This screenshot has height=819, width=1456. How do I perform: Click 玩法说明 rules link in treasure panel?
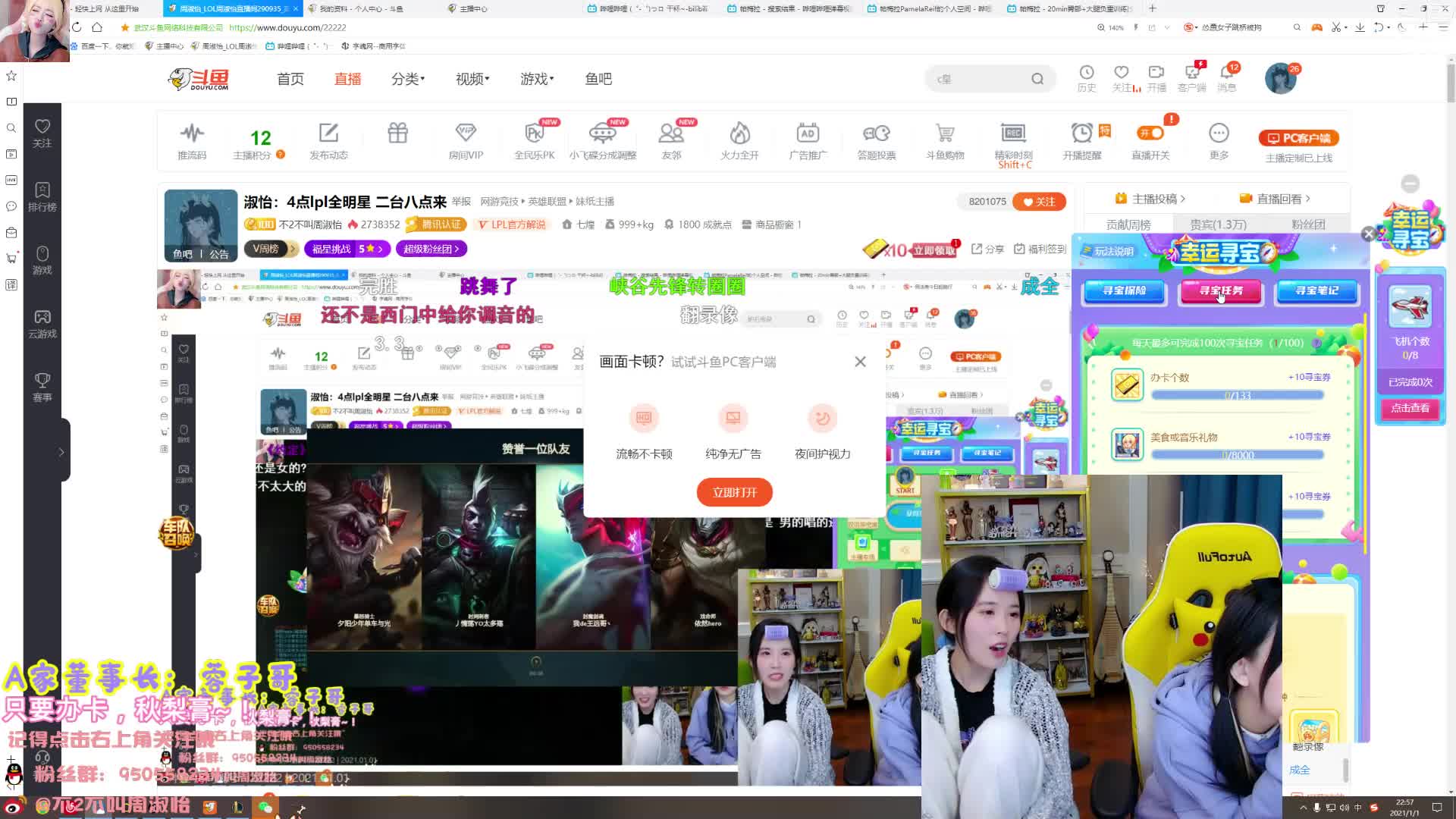1108,251
